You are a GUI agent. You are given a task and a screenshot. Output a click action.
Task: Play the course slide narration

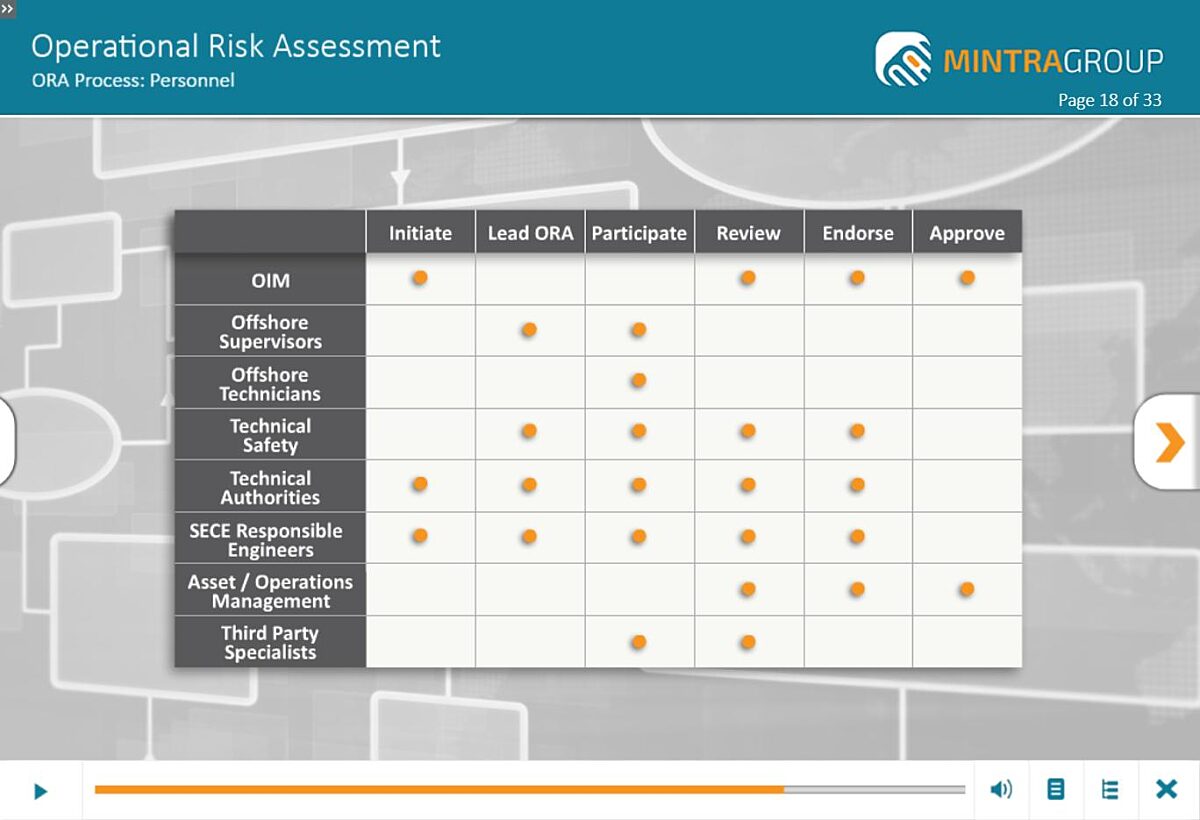(40, 791)
